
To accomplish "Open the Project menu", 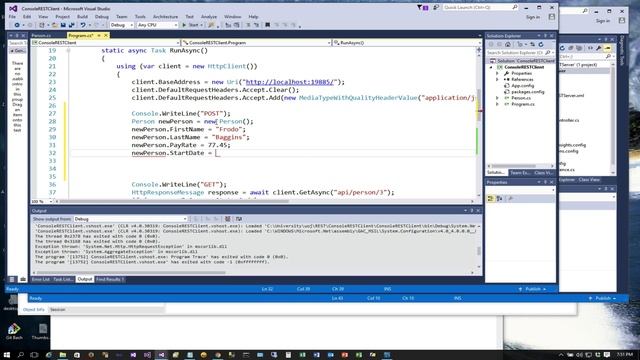I will [62, 17].
